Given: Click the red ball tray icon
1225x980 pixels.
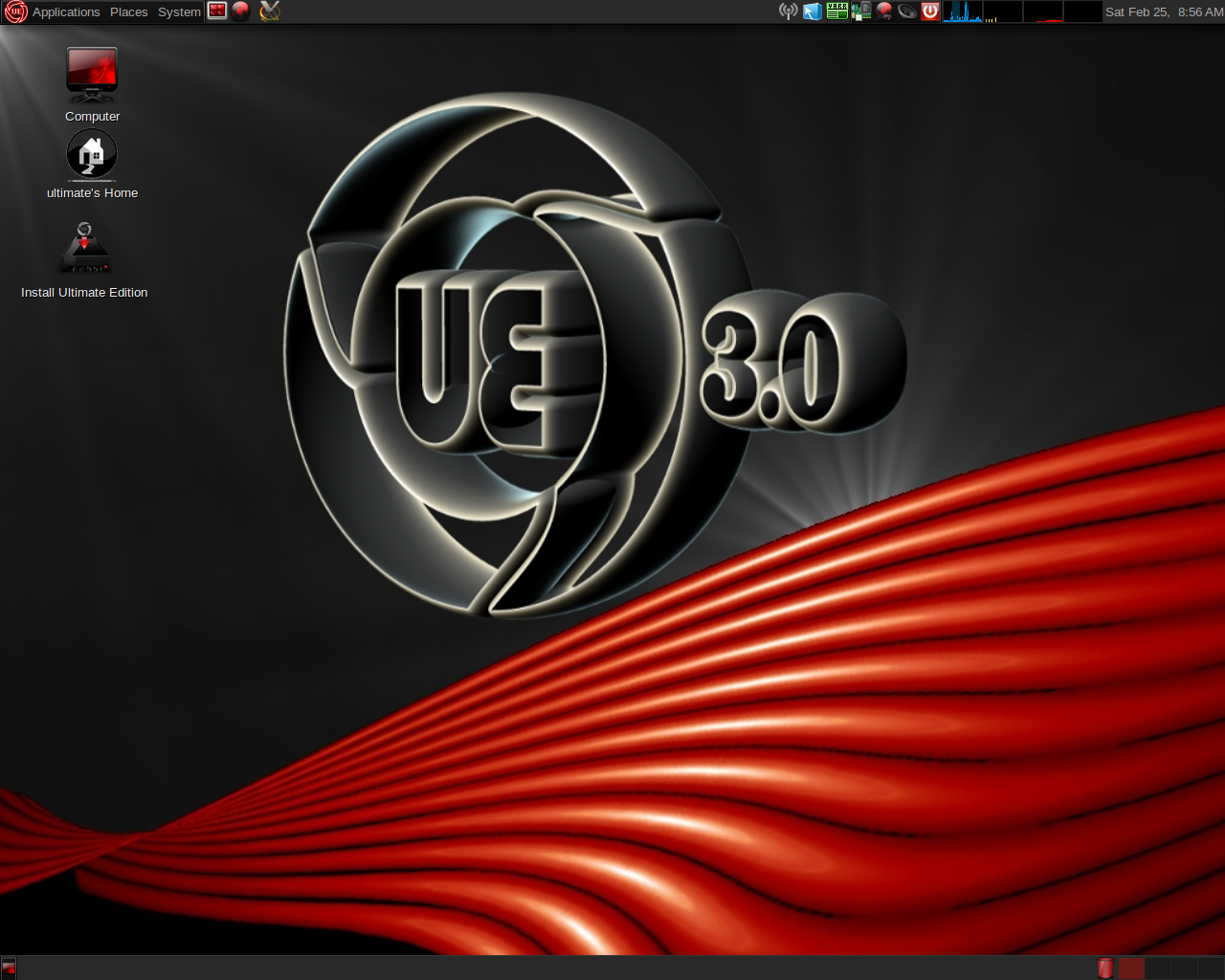Looking at the screenshot, I should (x=884, y=11).
